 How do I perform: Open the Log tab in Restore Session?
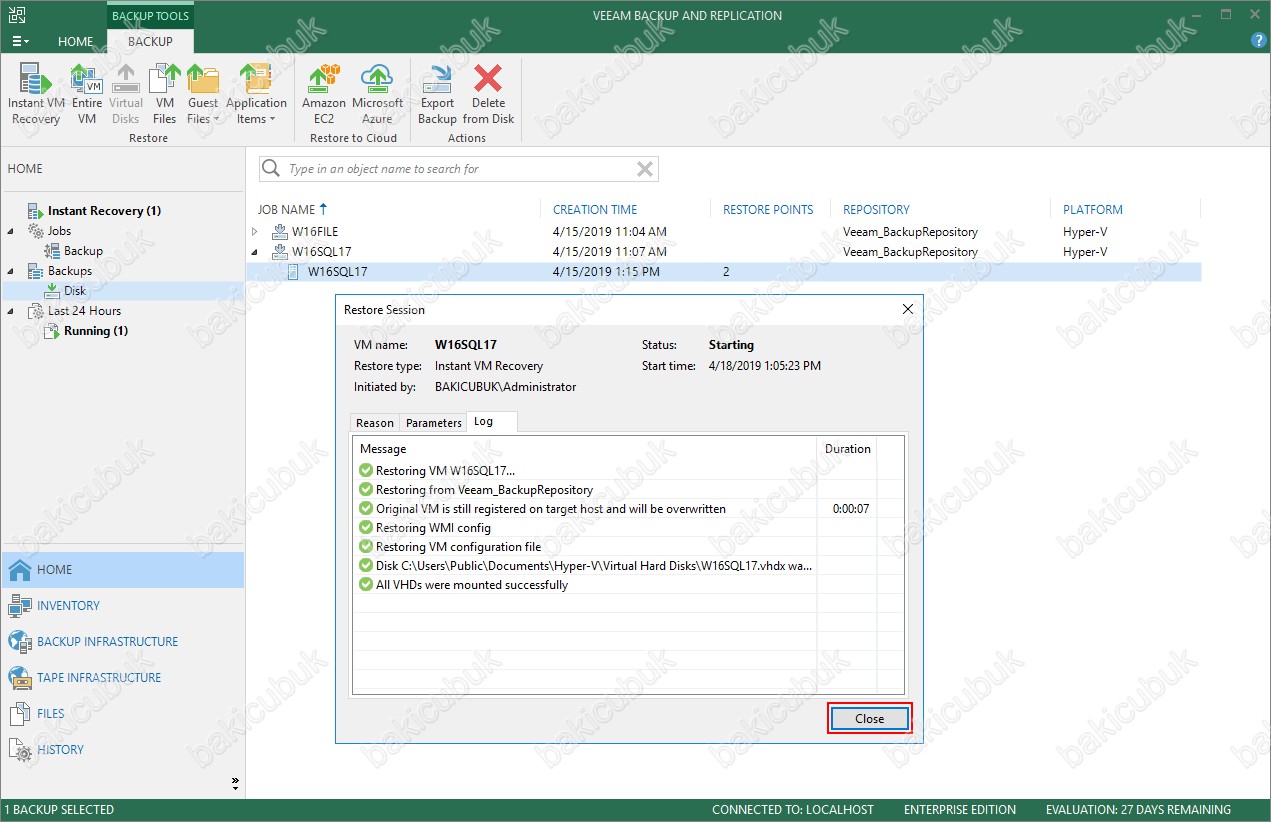click(x=484, y=422)
